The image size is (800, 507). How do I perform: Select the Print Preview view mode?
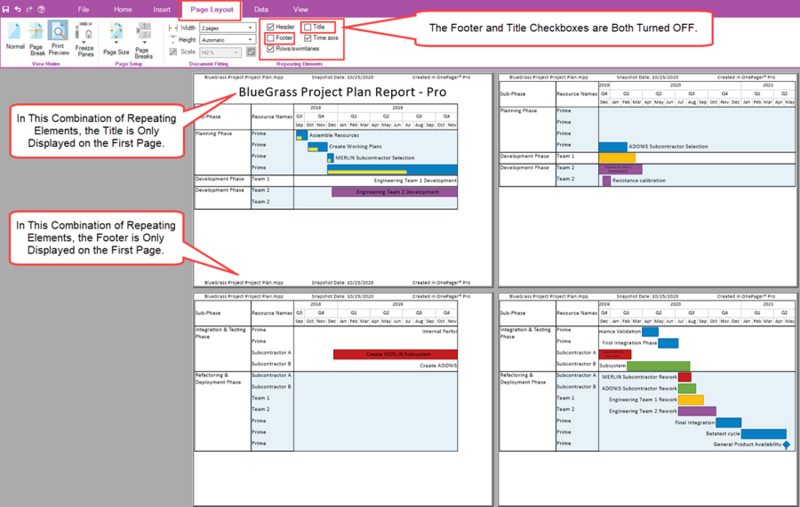click(59, 38)
